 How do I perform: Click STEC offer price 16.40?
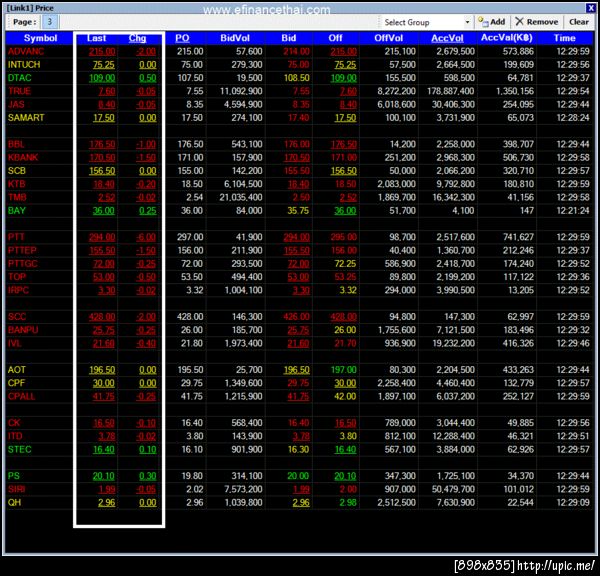[x=345, y=449]
